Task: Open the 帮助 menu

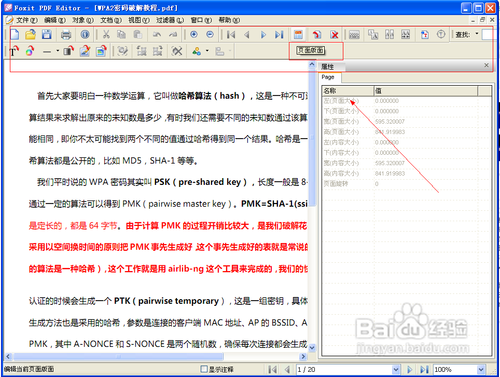Action: pyautogui.click(x=229, y=20)
